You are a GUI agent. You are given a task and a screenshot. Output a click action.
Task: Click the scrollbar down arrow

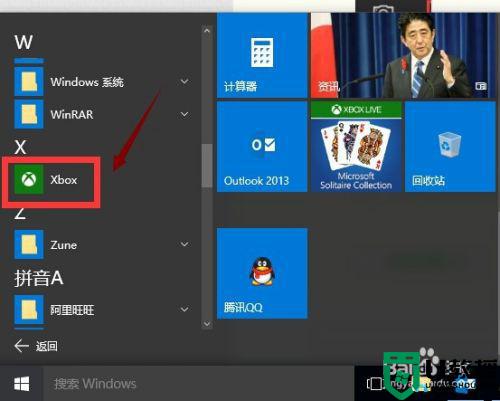(x=207, y=324)
